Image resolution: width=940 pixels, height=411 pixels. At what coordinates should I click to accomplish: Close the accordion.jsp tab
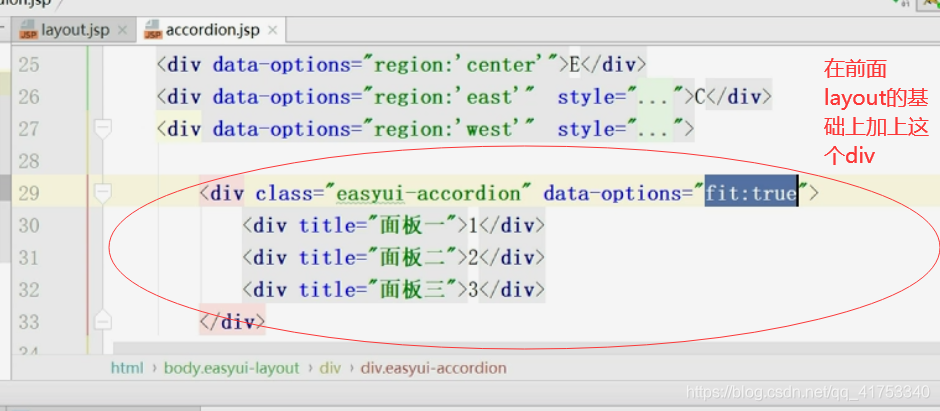(x=273, y=30)
